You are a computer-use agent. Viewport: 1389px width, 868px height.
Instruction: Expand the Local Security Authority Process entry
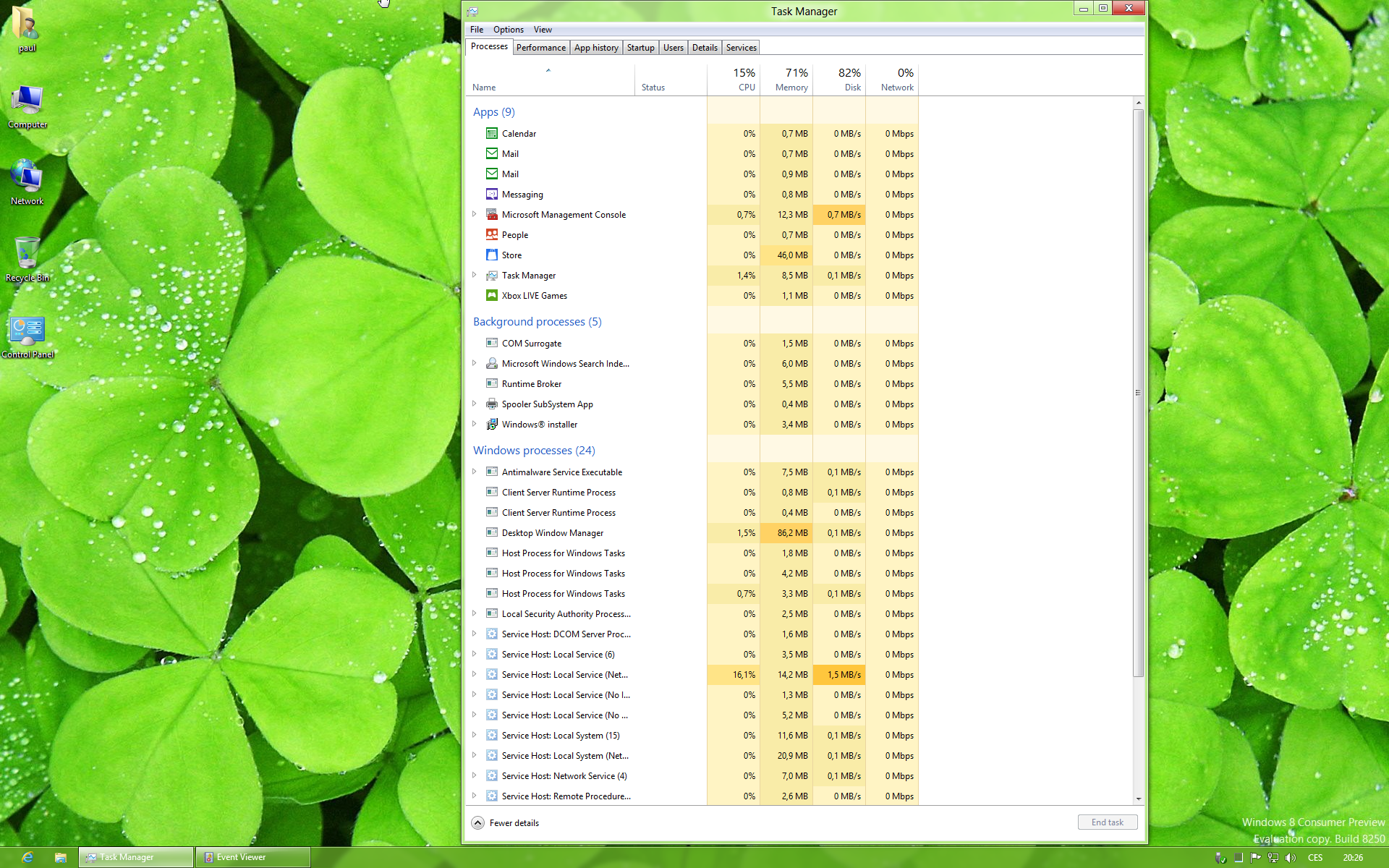475,613
